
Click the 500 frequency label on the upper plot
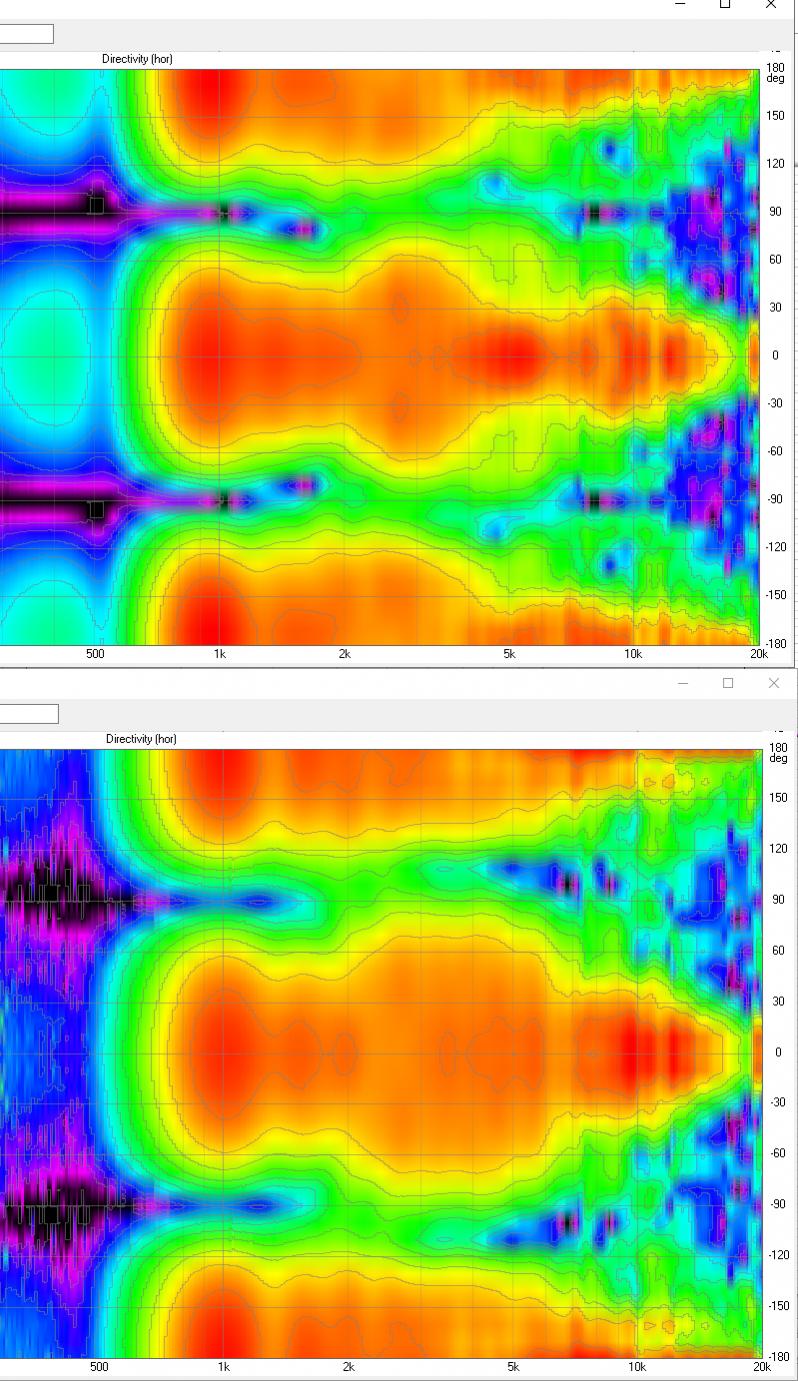[x=96, y=654]
